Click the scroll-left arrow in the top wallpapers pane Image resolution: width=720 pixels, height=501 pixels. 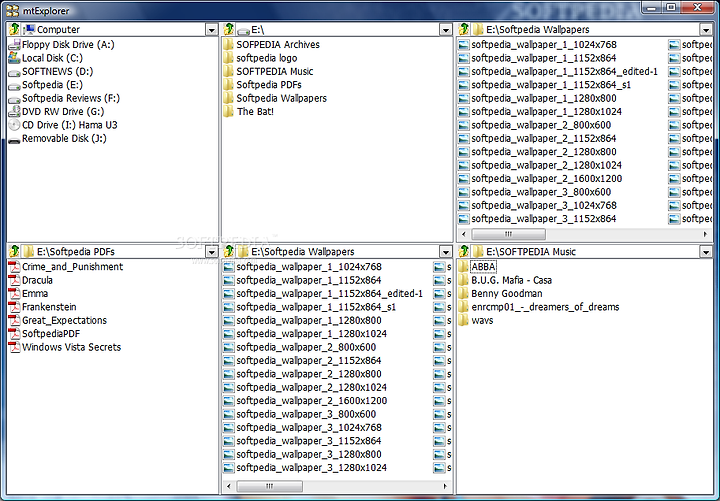[x=464, y=234]
